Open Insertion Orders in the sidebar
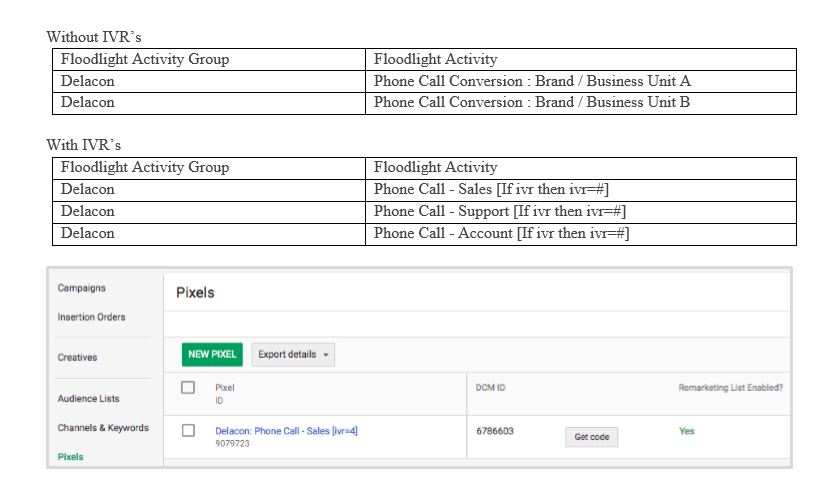This screenshot has height=484, width=840. 91,317
